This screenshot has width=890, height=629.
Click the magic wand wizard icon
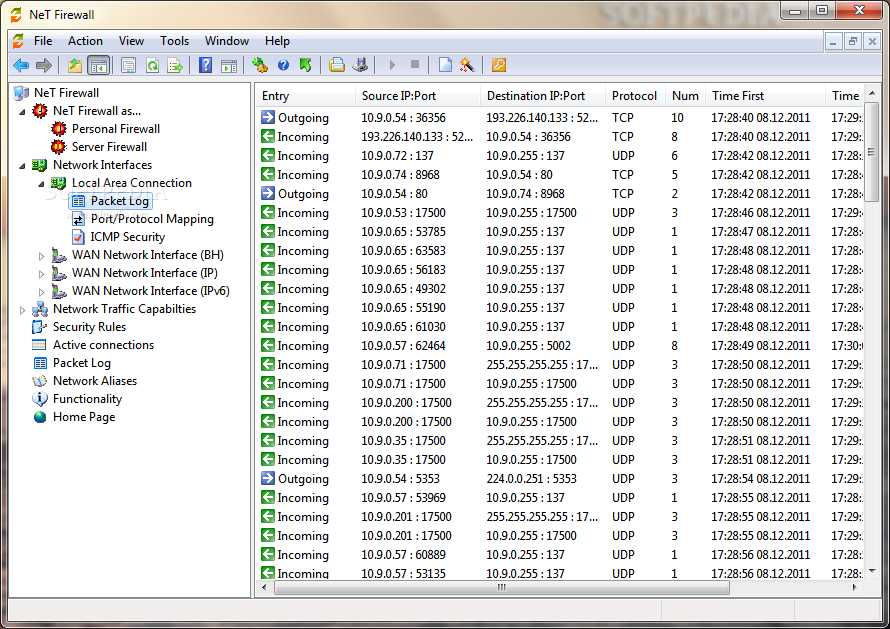pyautogui.click(x=468, y=65)
